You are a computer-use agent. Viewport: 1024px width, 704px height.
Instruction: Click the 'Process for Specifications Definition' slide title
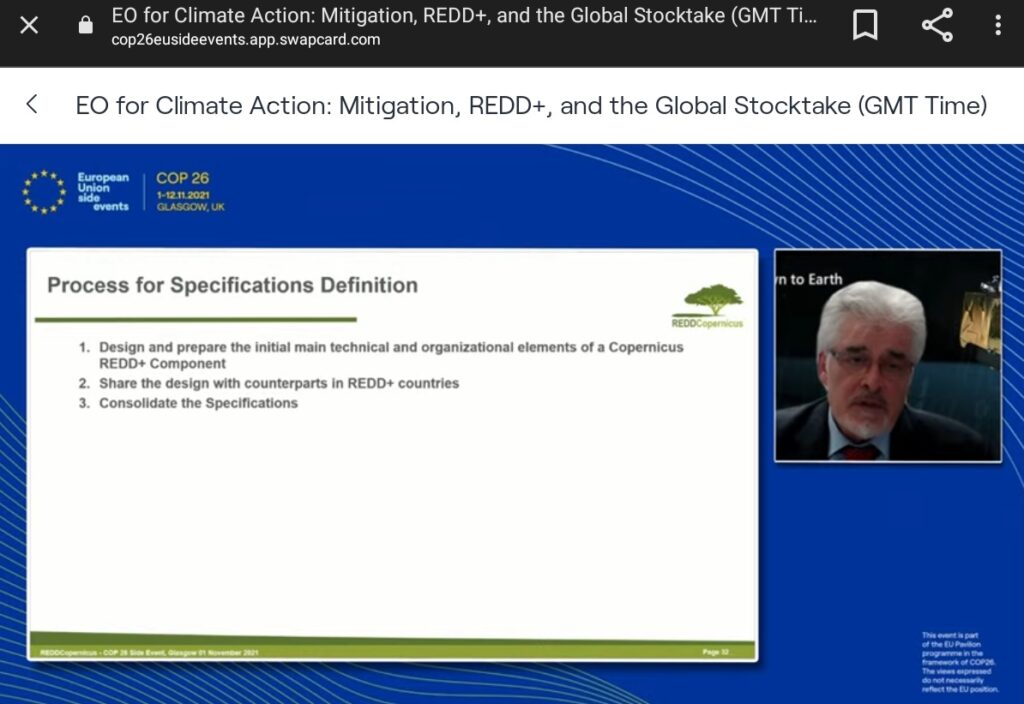[233, 286]
